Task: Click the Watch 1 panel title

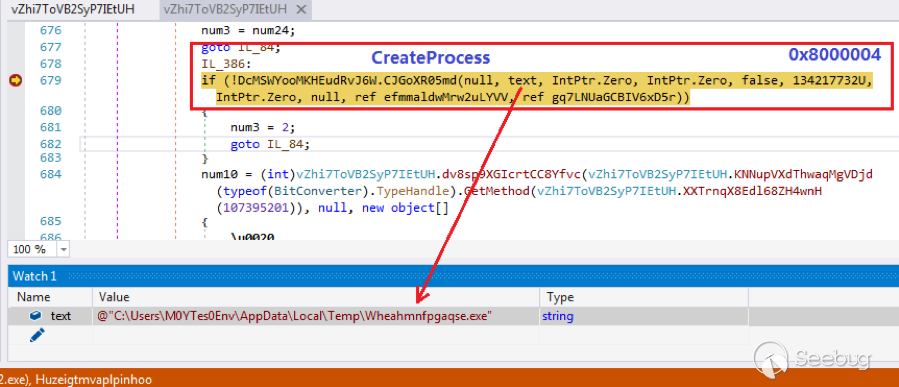Action: point(35,276)
